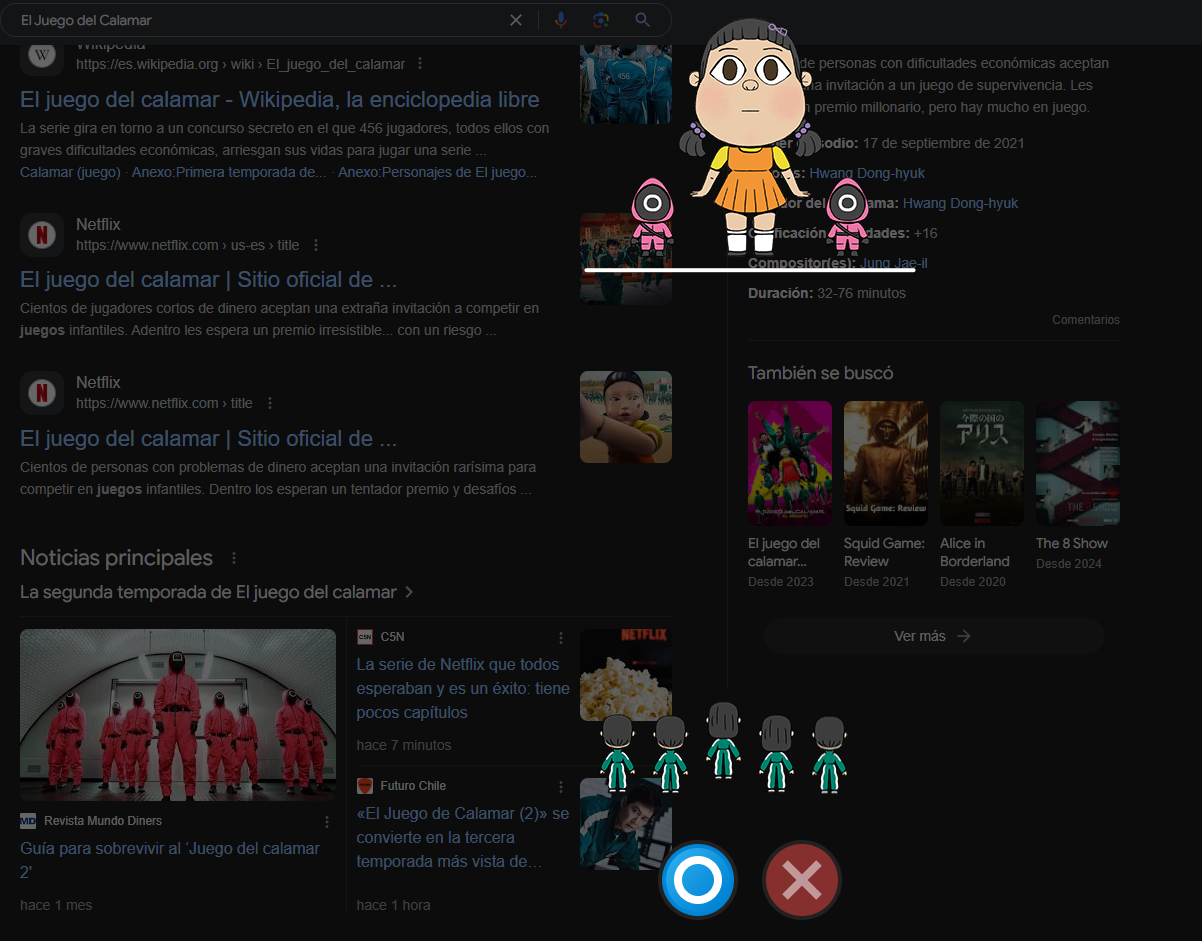Open Anexo:Primera temporada sub-link
Image resolution: width=1202 pixels, height=941 pixels.
pos(232,172)
